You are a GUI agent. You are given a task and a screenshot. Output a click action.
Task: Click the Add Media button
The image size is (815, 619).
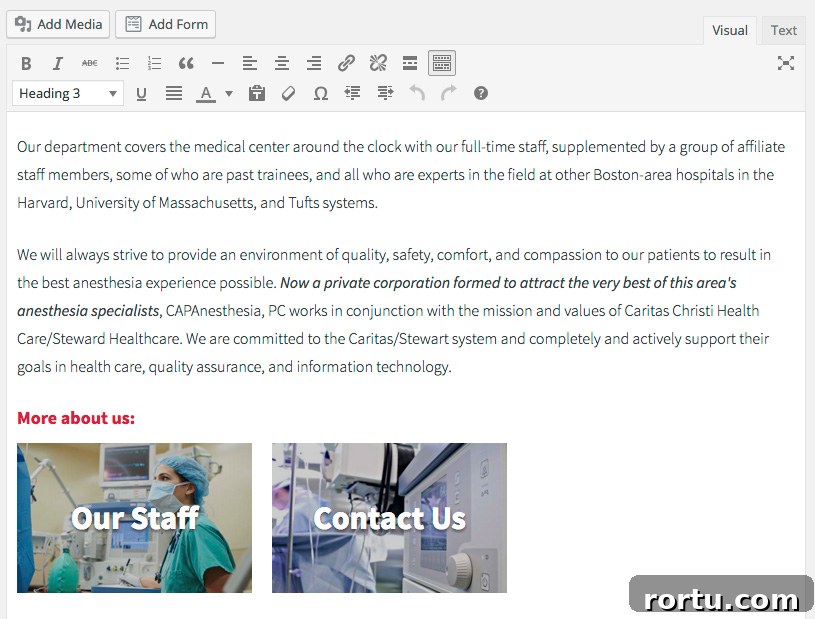tap(58, 24)
